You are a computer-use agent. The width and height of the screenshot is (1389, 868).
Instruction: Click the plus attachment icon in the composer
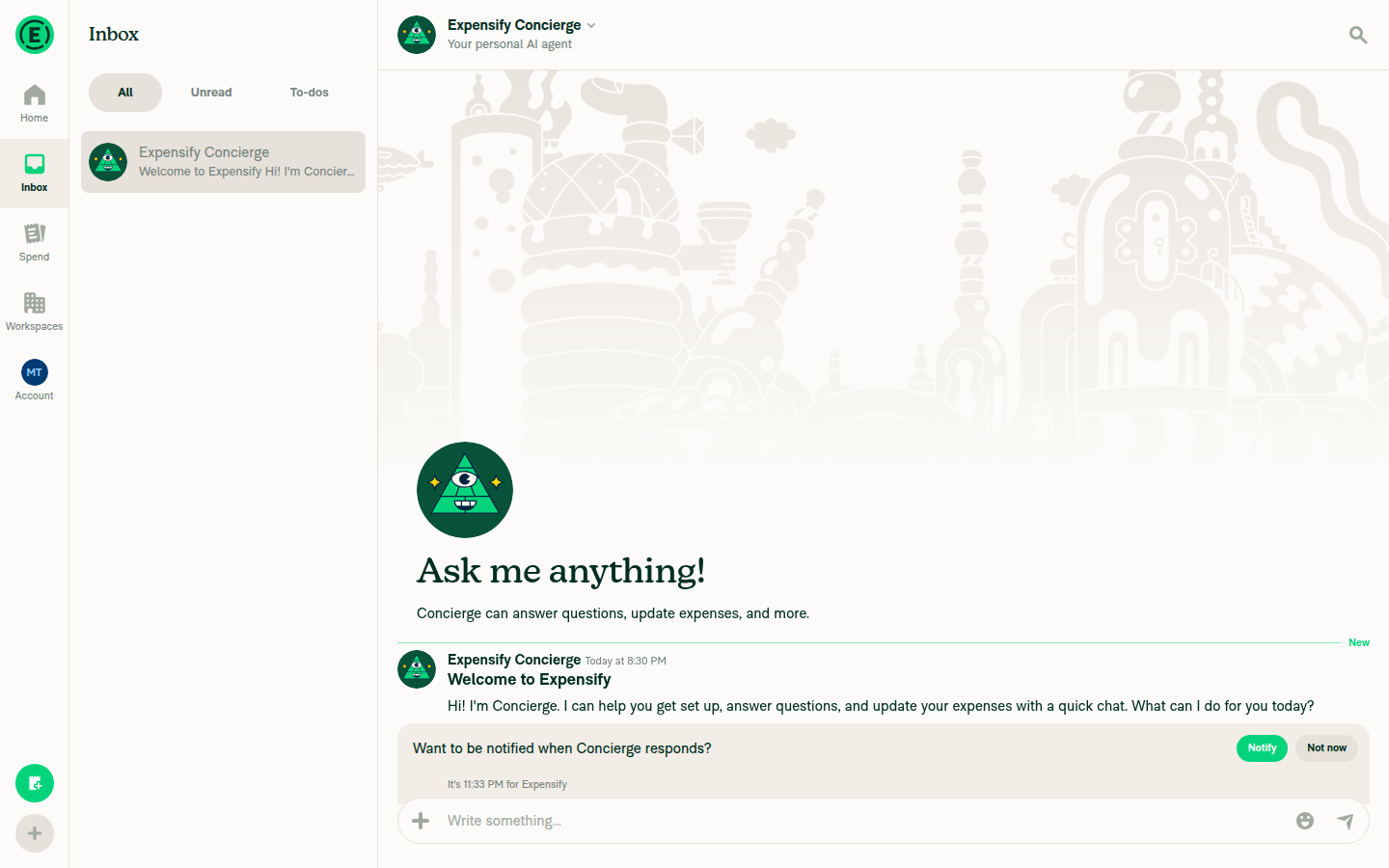[x=421, y=821]
